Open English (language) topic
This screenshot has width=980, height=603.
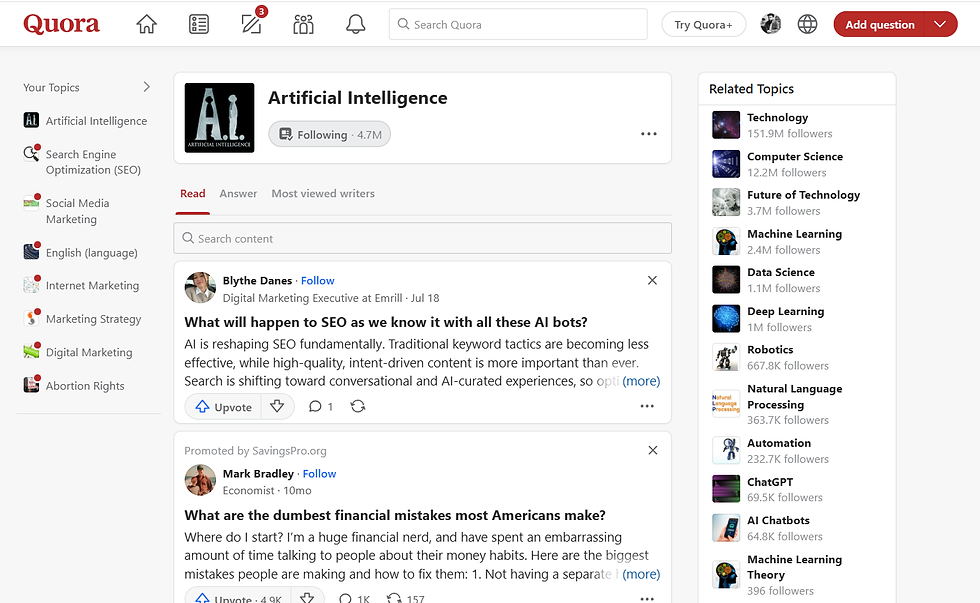81,252
